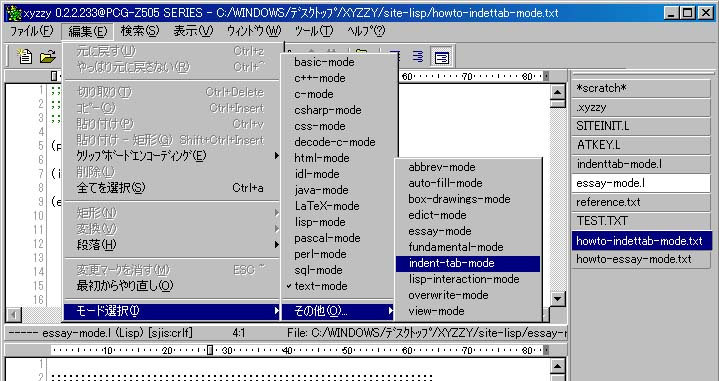719x381 pixels.
Task: Select sql-mode
Action: point(338,270)
